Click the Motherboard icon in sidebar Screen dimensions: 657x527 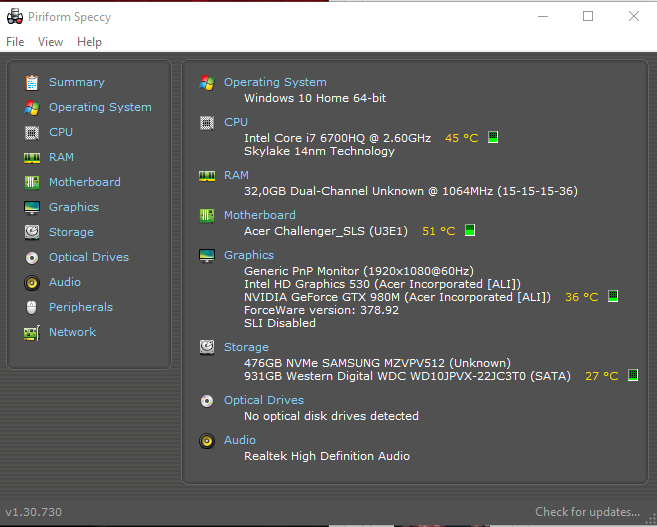[x=32, y=182]
